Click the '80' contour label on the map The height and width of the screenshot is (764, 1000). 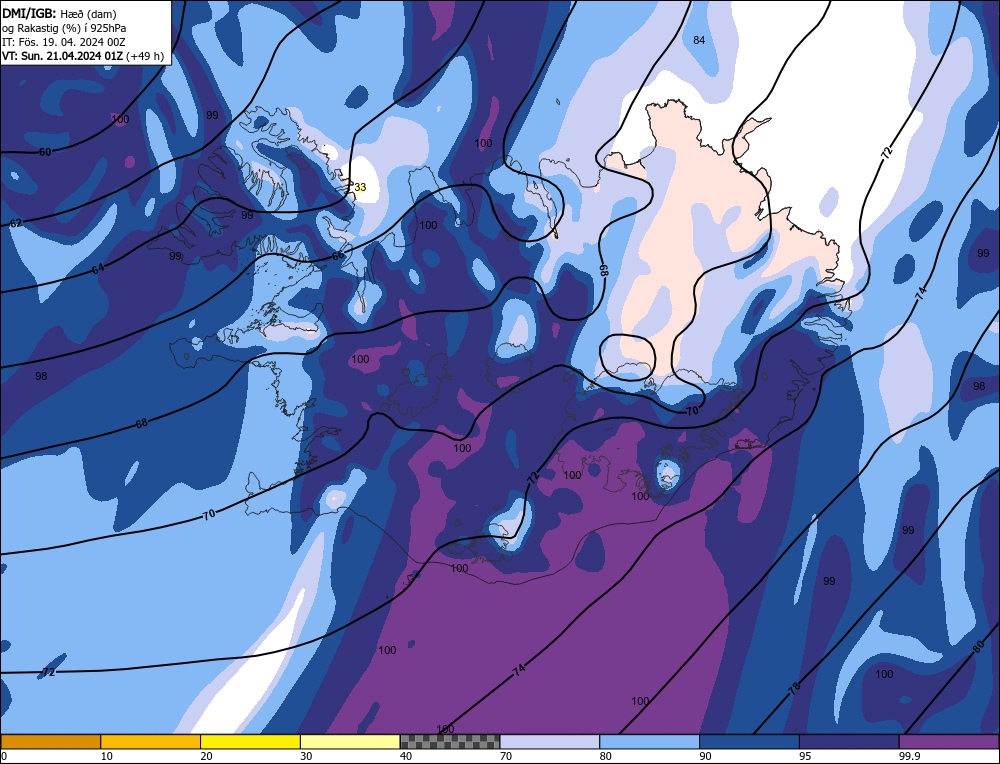point(979,648)
